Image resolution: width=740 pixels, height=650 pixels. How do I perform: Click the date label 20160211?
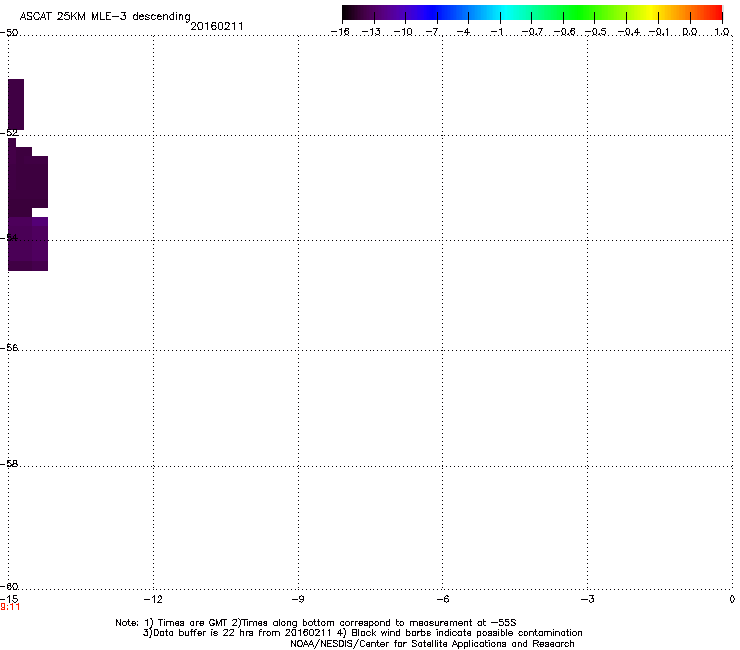click(217, 26)
